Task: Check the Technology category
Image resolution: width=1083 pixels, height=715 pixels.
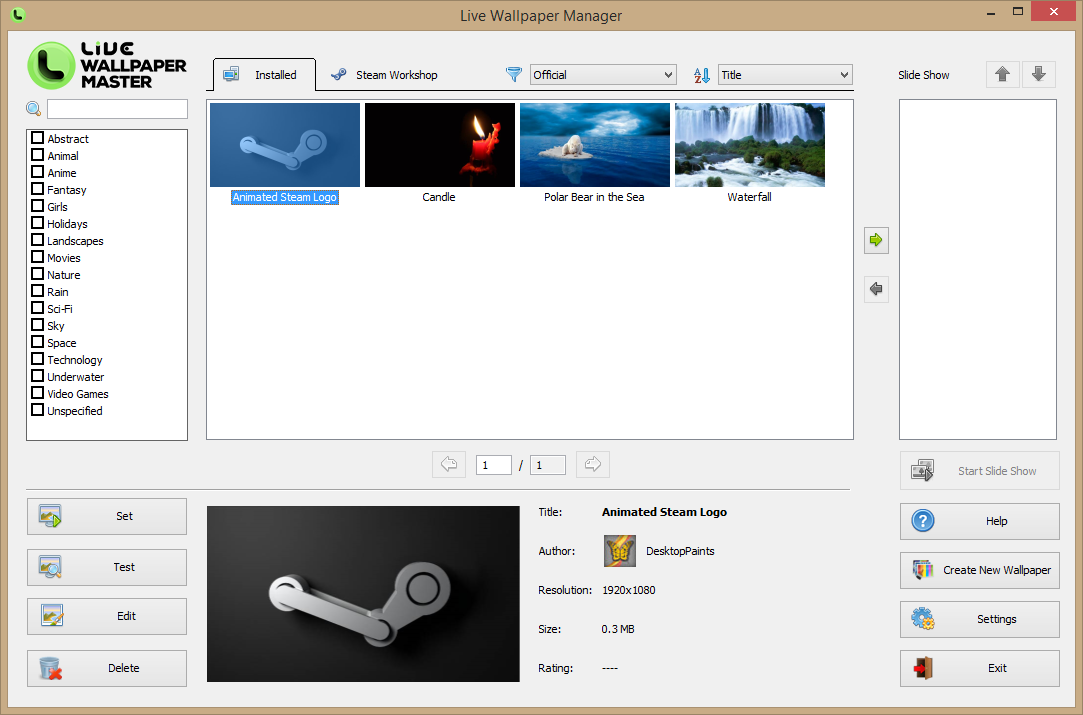Action: [x=38, y=359]
